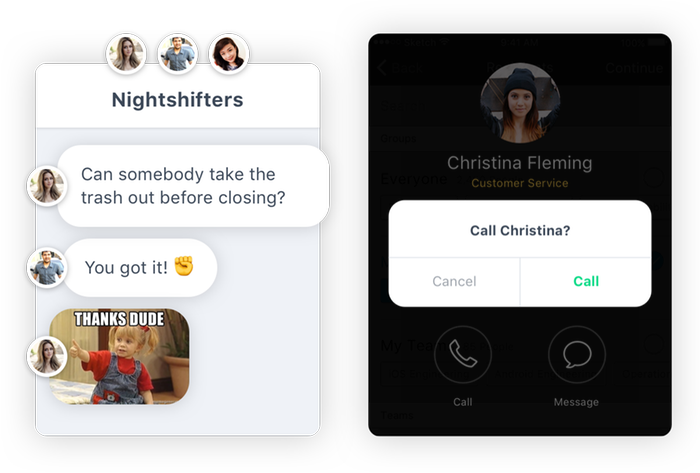Tap the back chevron in dimmed header
Viewport: 700px width, 473px height.
(382, 68)
